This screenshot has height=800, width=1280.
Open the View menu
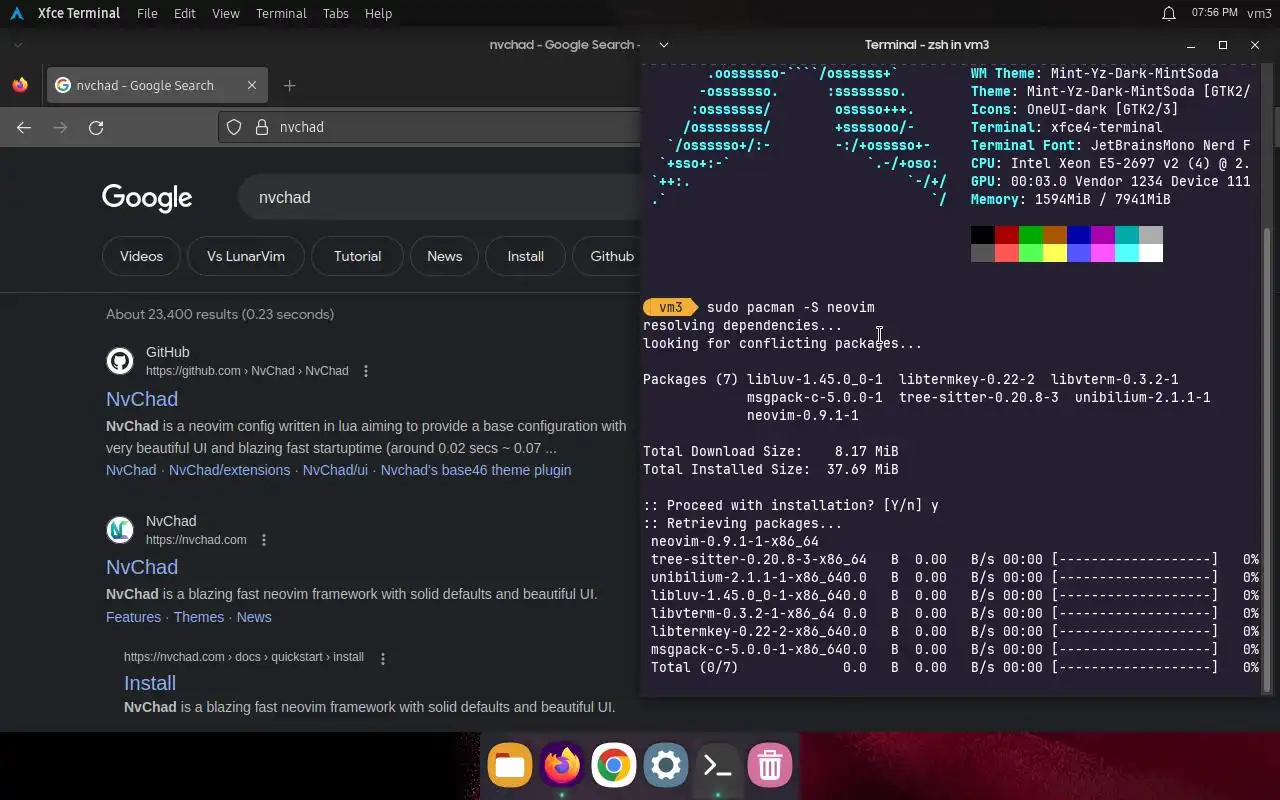click(226, 13)
